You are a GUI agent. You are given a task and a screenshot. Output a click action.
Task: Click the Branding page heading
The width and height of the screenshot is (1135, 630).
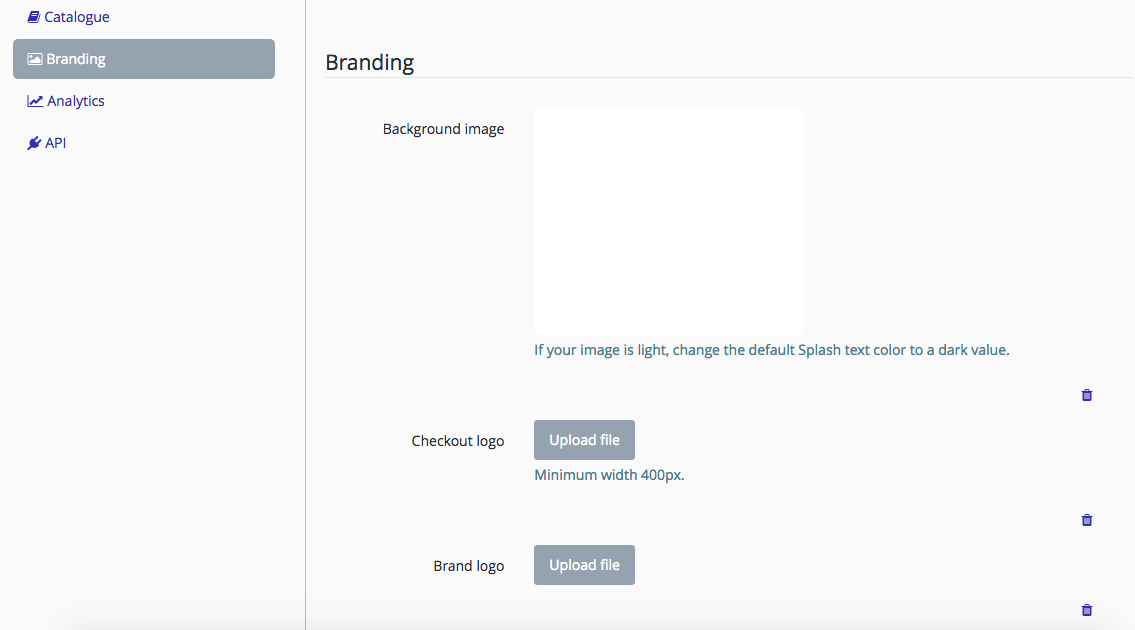pos(369,62)
